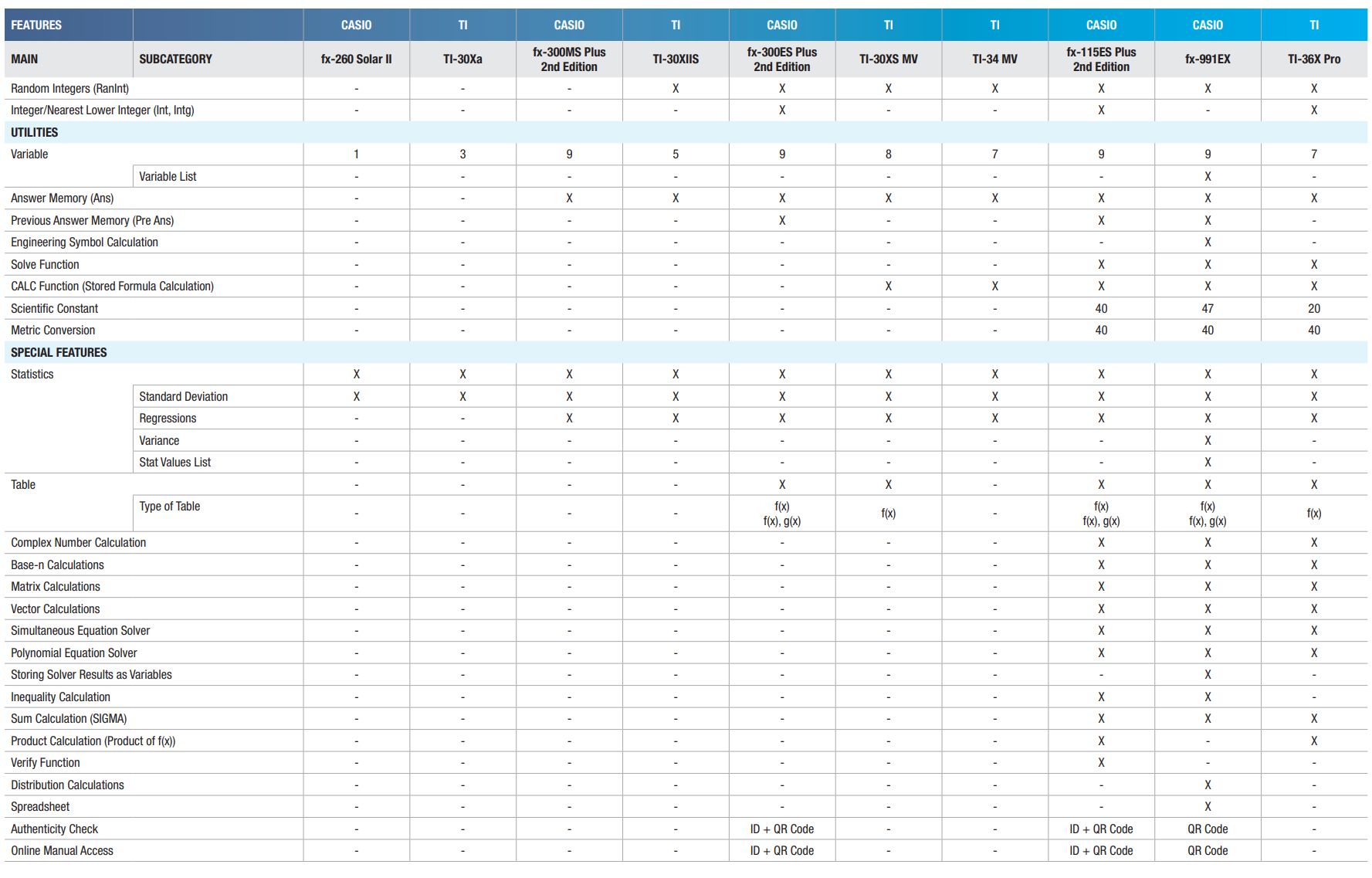Image resolution: width=1372 pixels, height=878 pixels.
Task: Click the Type of Table subcategory label
Action: click(169, 507)
